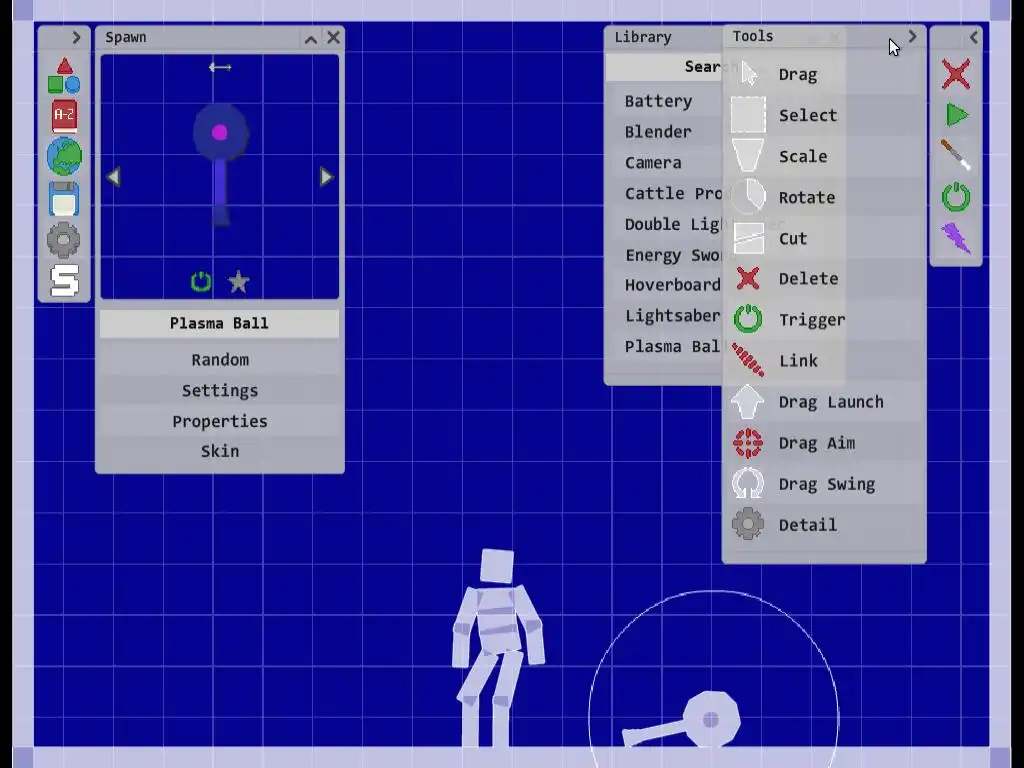Collapse the right toolbar chevron
The image size is (1024, 768).
coord(974,37)
